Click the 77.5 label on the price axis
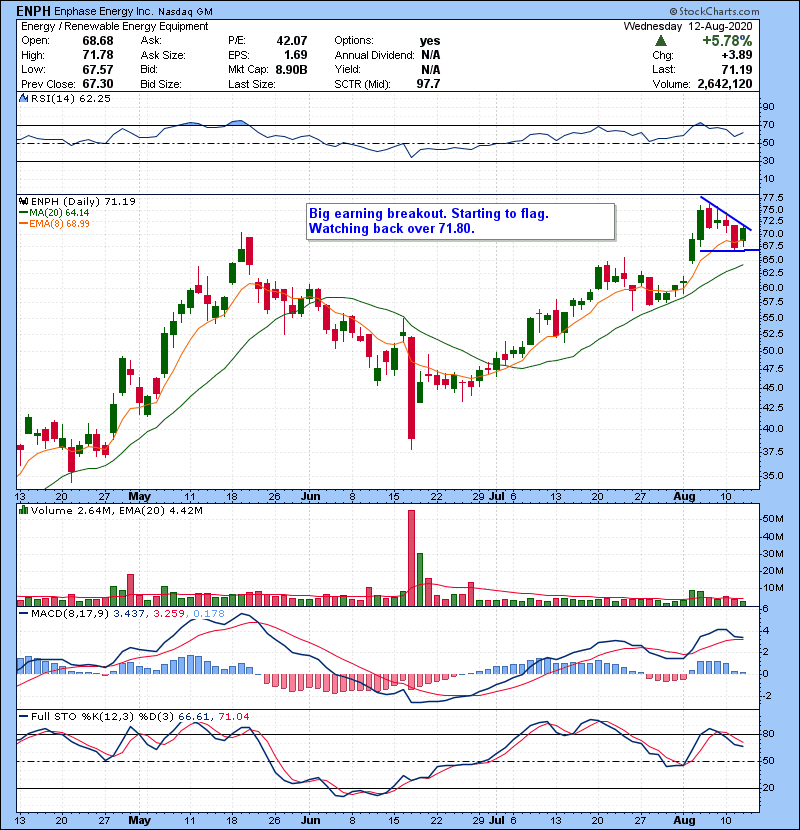 point(773,198)
